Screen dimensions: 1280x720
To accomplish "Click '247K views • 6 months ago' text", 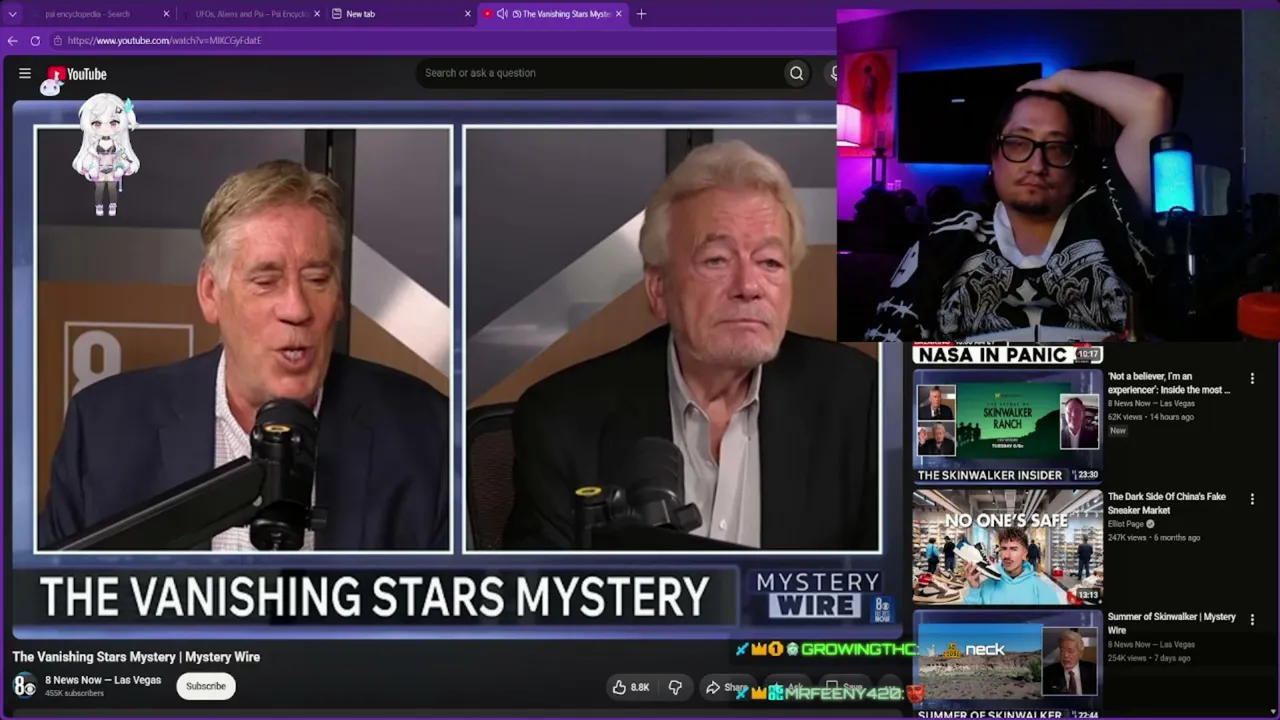I will 1154,538.
